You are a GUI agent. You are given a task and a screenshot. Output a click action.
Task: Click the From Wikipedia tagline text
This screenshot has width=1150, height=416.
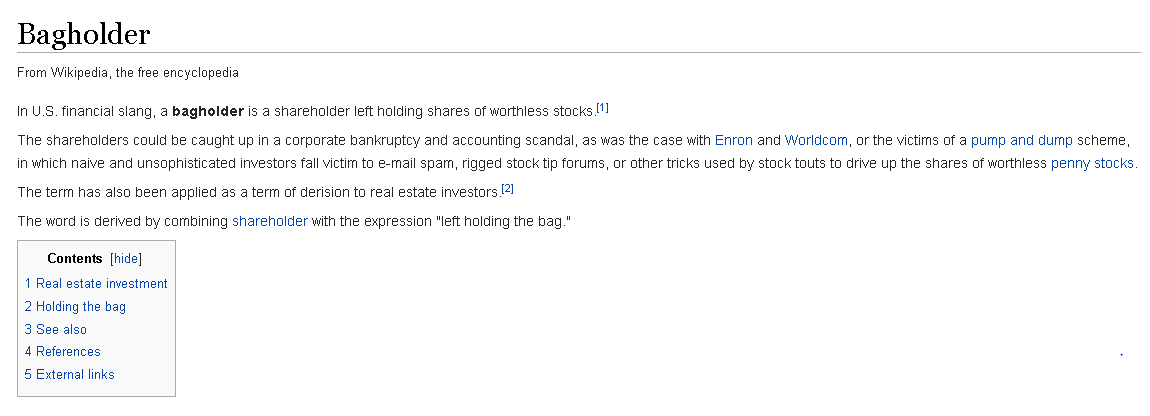128,73
